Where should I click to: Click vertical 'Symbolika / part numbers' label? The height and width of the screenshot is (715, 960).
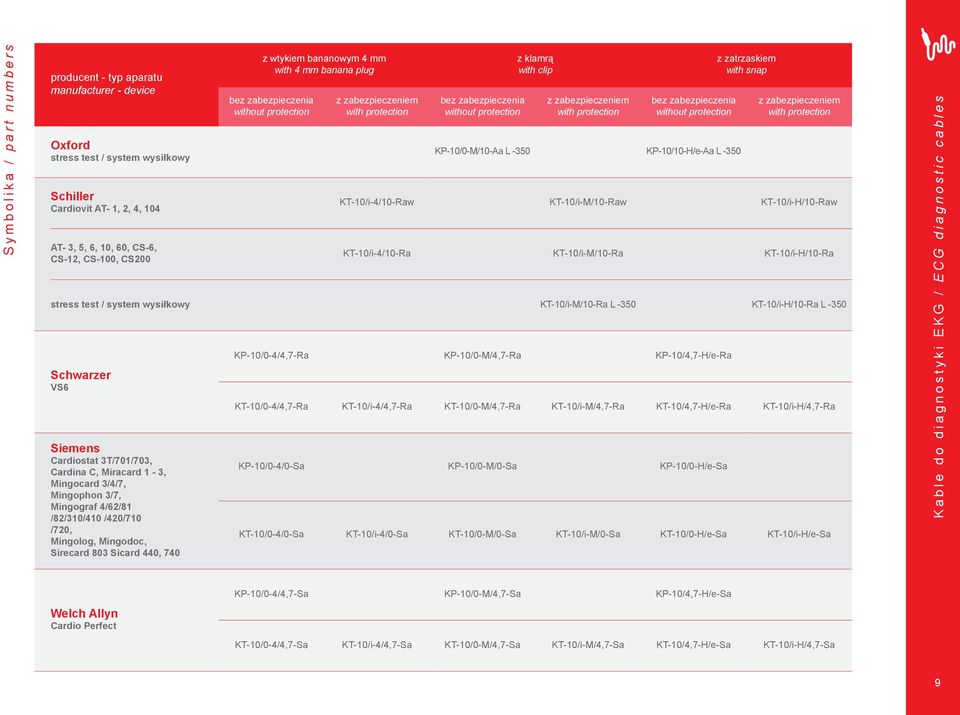tap(9, 150)
